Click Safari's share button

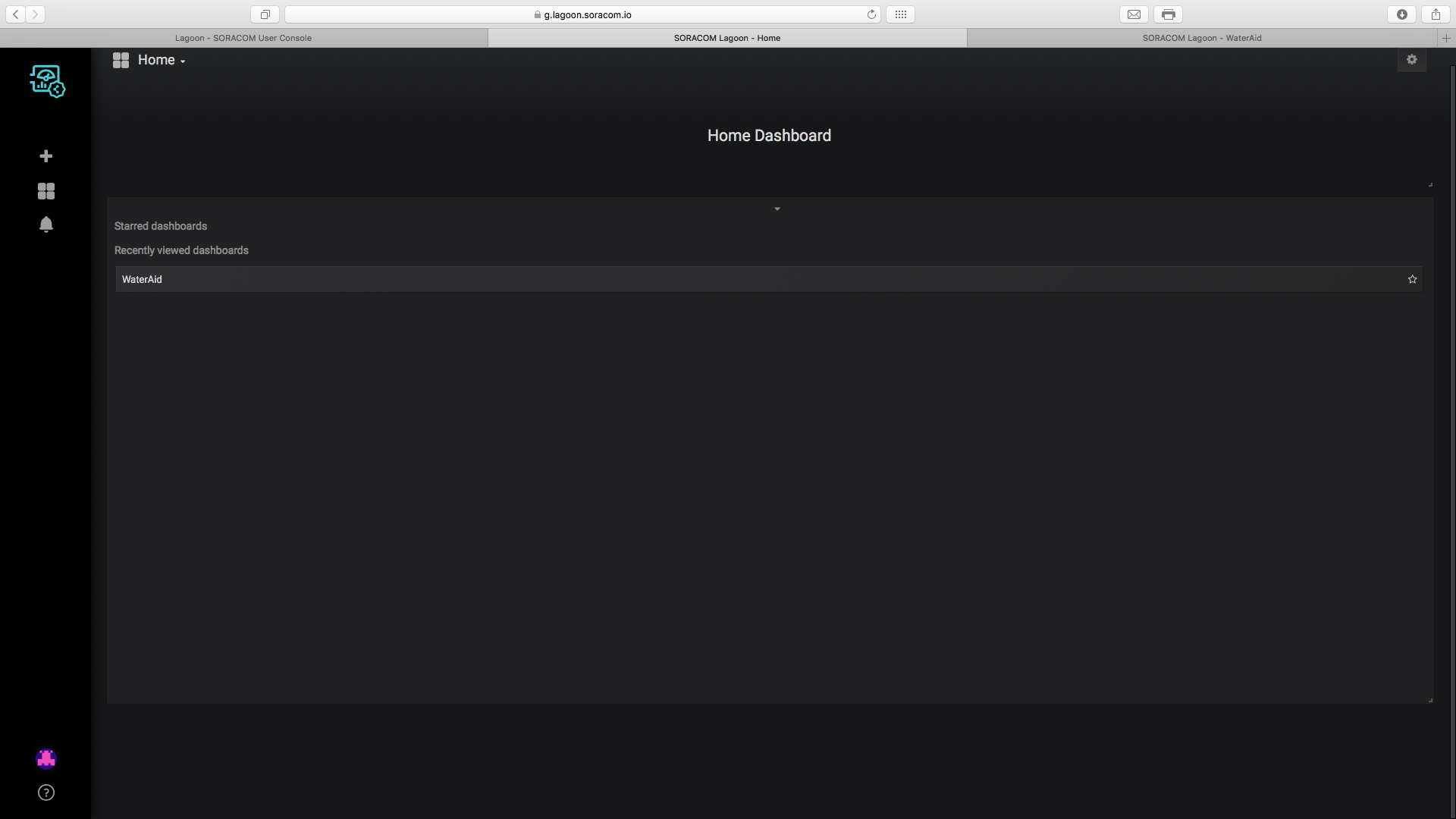coord(1436,14)
